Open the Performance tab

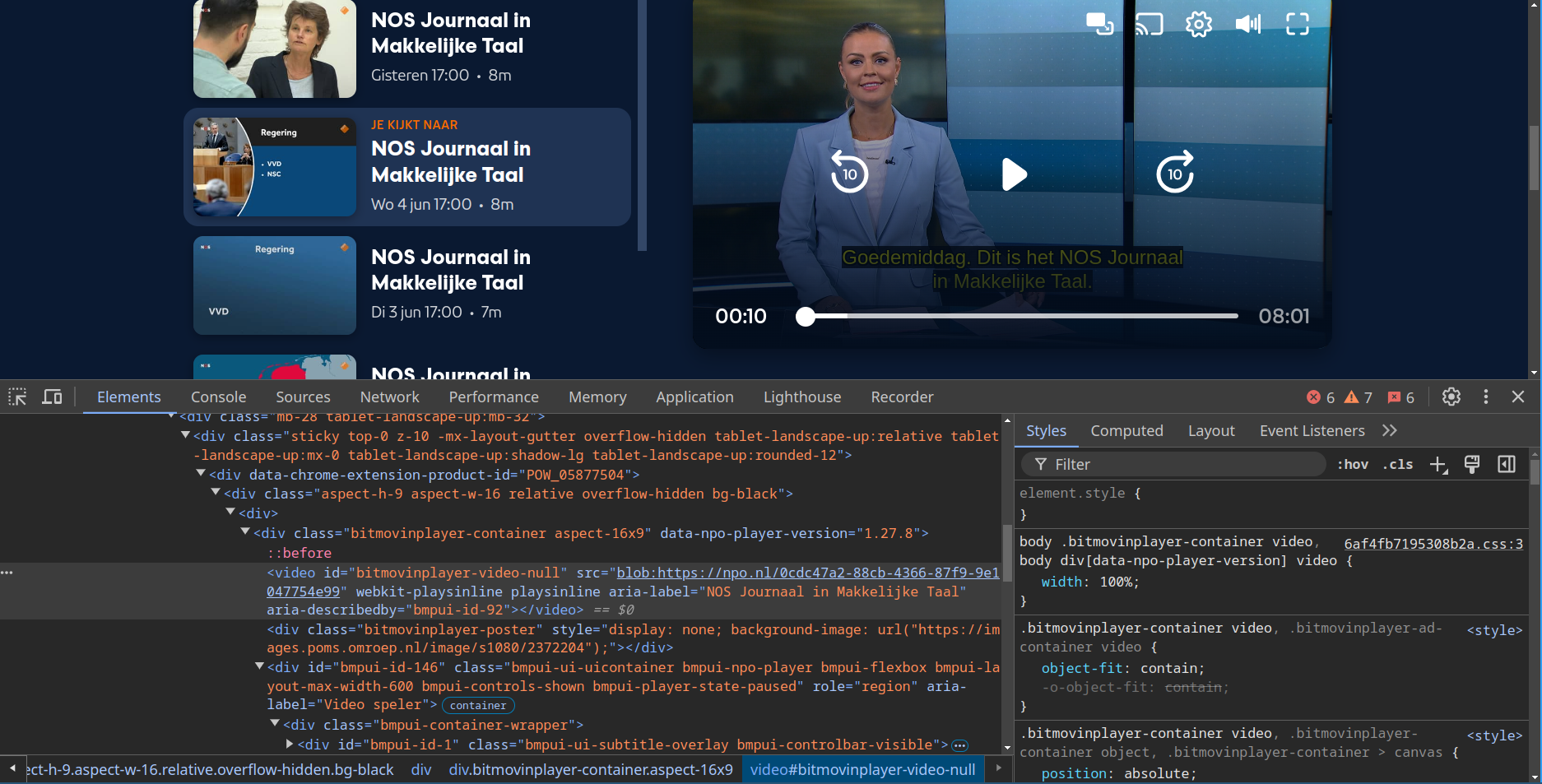coord(494,397)
